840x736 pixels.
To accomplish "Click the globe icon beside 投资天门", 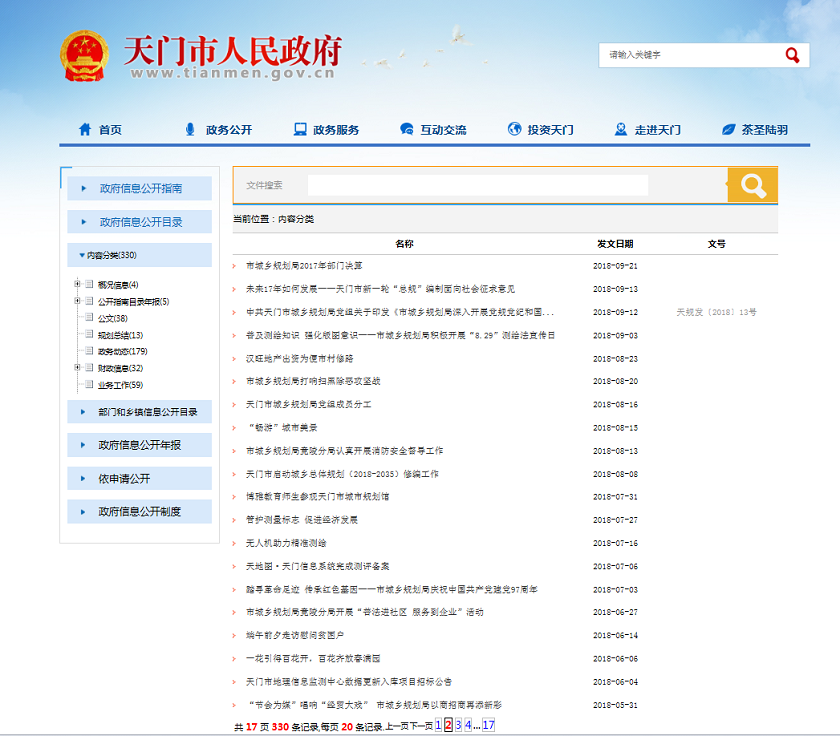I will (514, 130).
